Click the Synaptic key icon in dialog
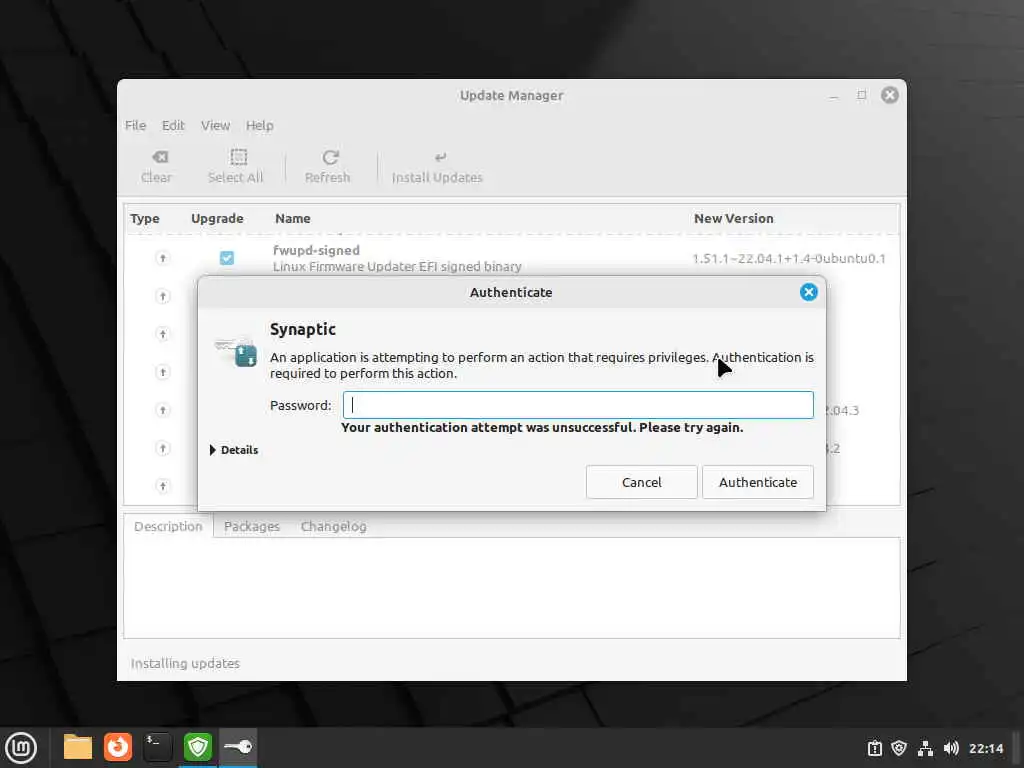 click(x=236, y=351)
